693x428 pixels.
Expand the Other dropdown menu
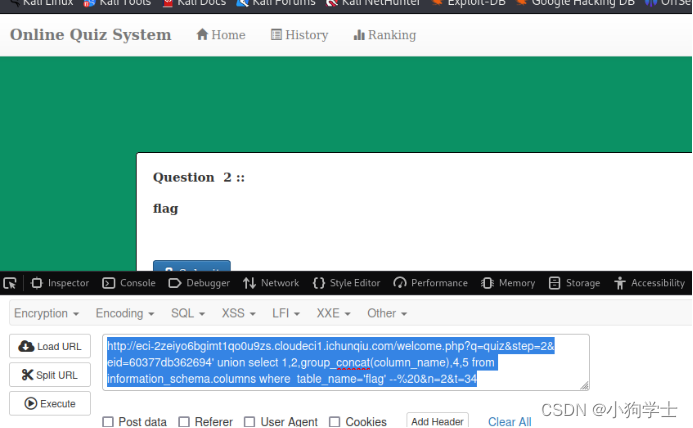coord(387,313)
